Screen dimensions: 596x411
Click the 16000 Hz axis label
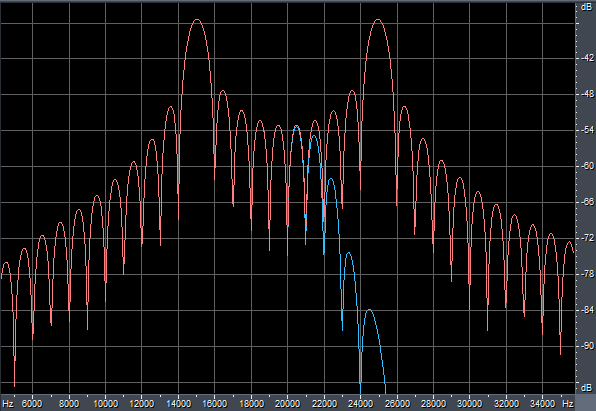215,403
